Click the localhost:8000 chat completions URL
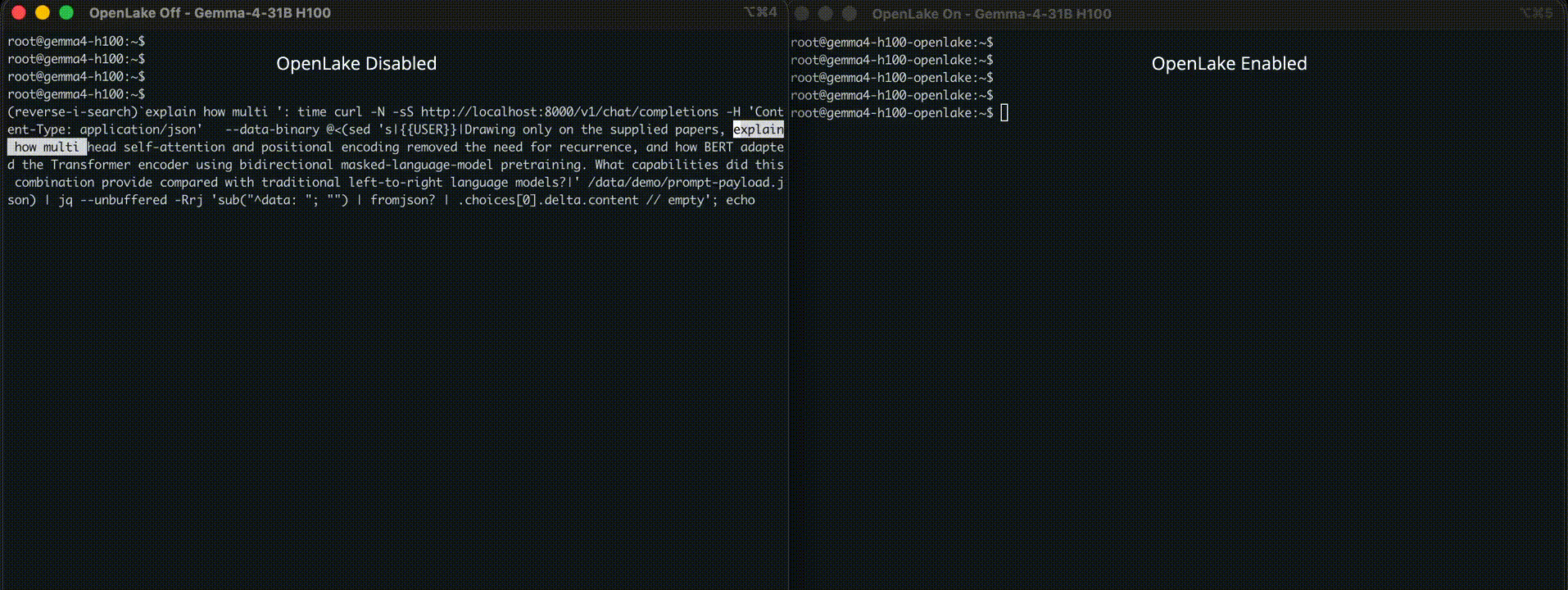 [569, 111]
